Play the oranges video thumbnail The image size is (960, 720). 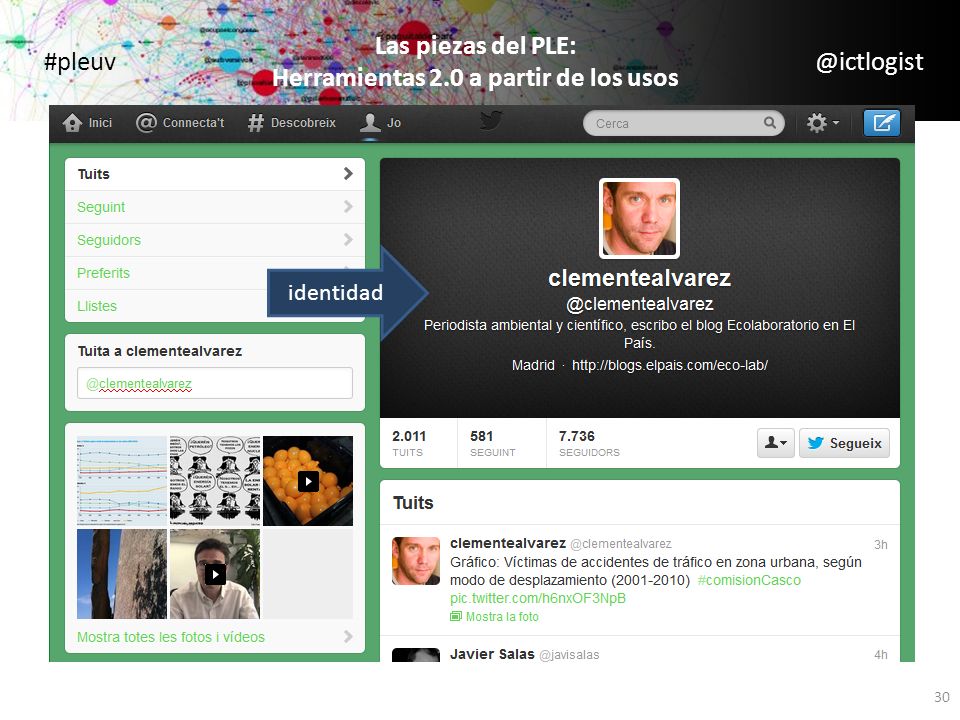coord(308,481)
